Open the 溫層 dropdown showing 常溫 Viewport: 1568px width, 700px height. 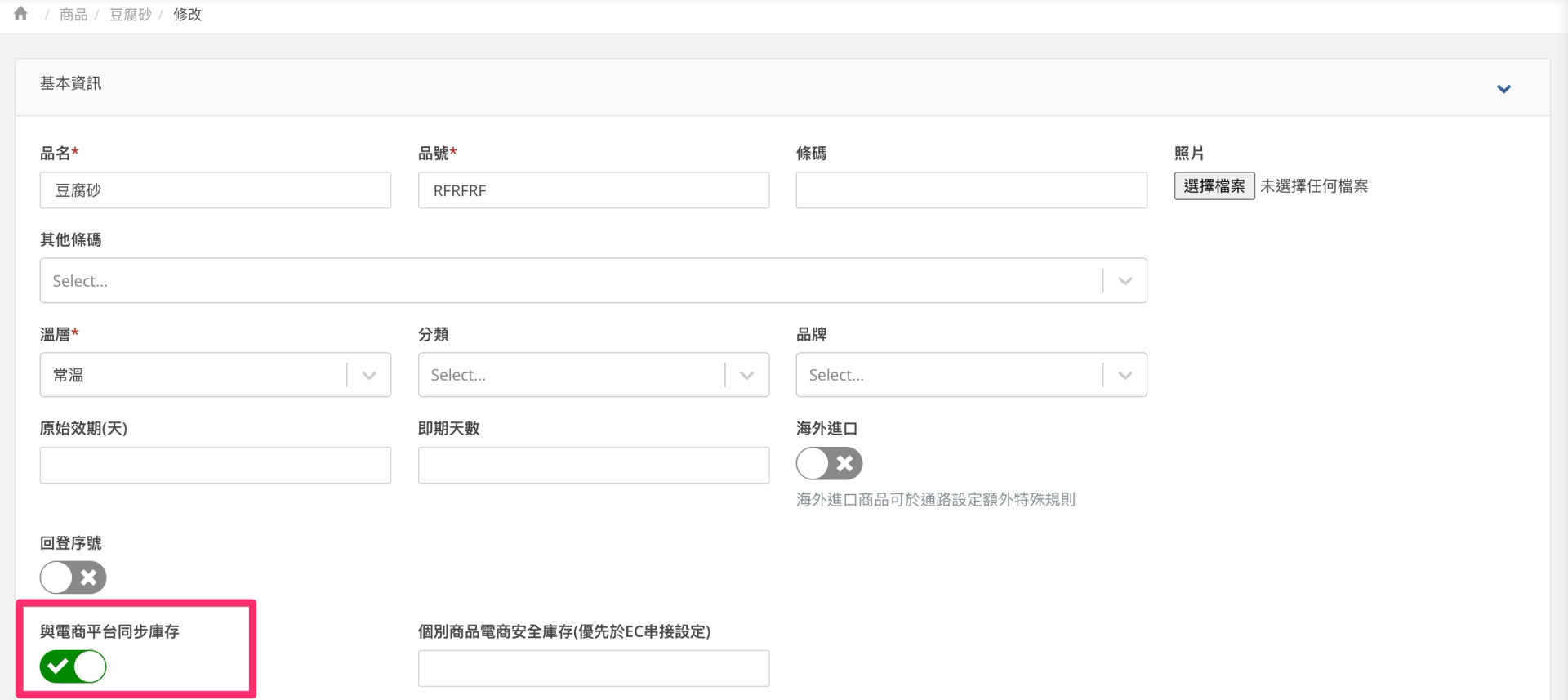coord(215,375)
